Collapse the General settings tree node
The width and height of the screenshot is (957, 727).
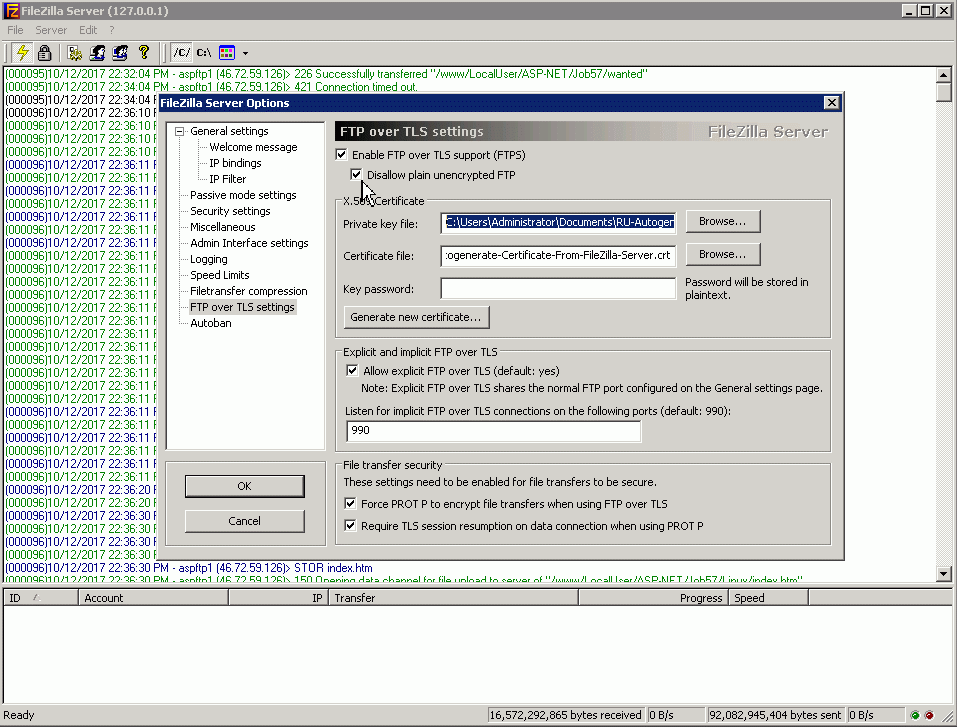tap(179, 131)
